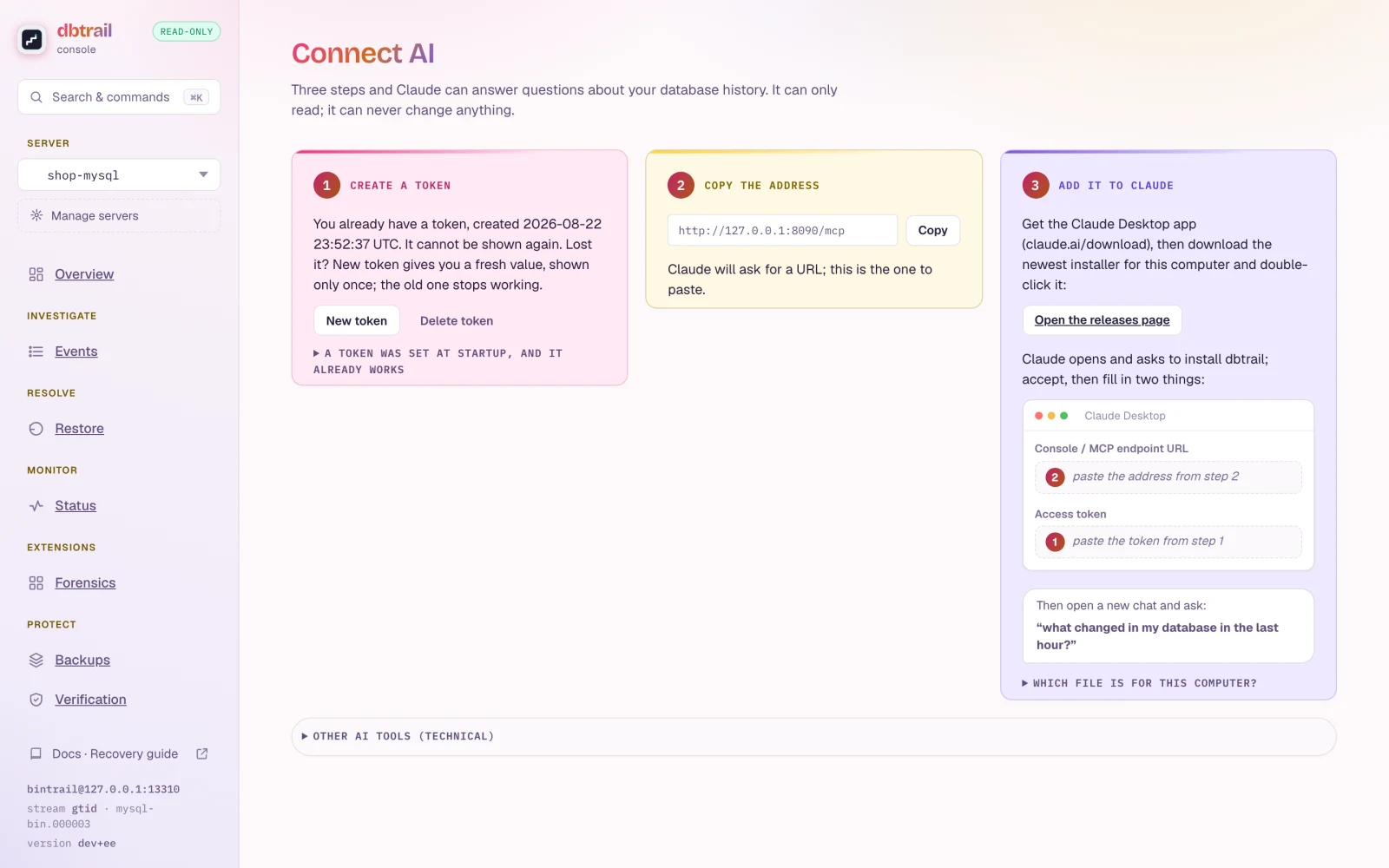Open the Verification page
Screen dimensions: 1389x868
[90, 700]
